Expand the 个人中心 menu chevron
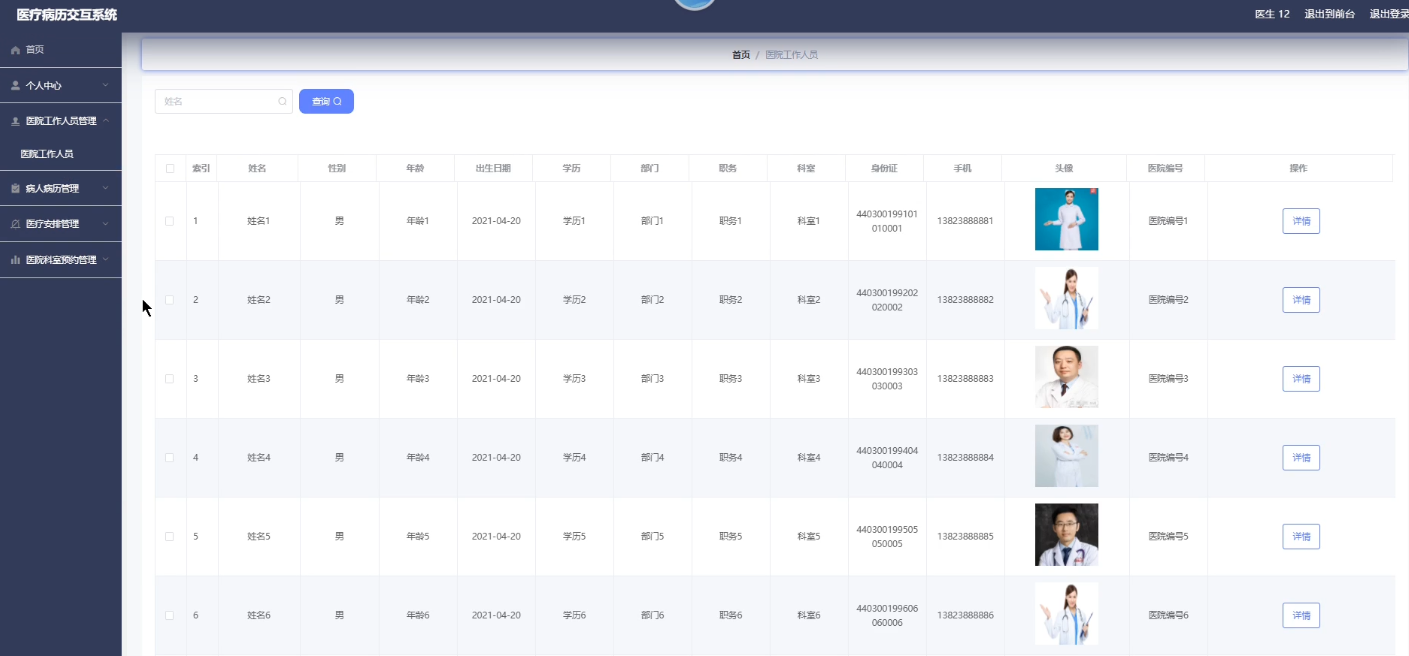This screenshot has width=1409, height=656. tap(105, 86)
